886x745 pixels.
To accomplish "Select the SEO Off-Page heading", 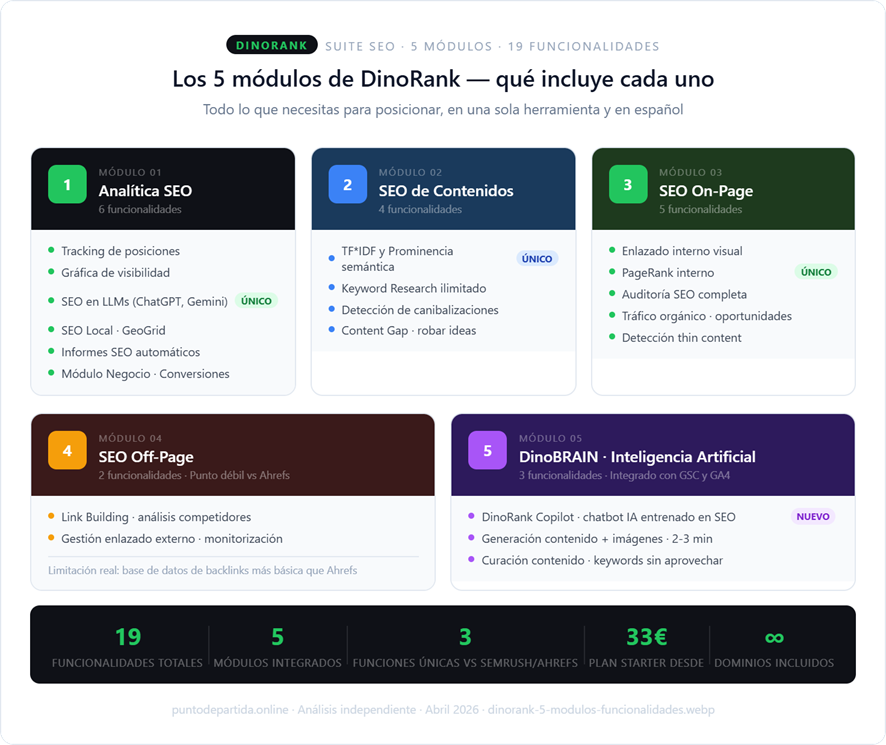I will [x=146, y=457].
